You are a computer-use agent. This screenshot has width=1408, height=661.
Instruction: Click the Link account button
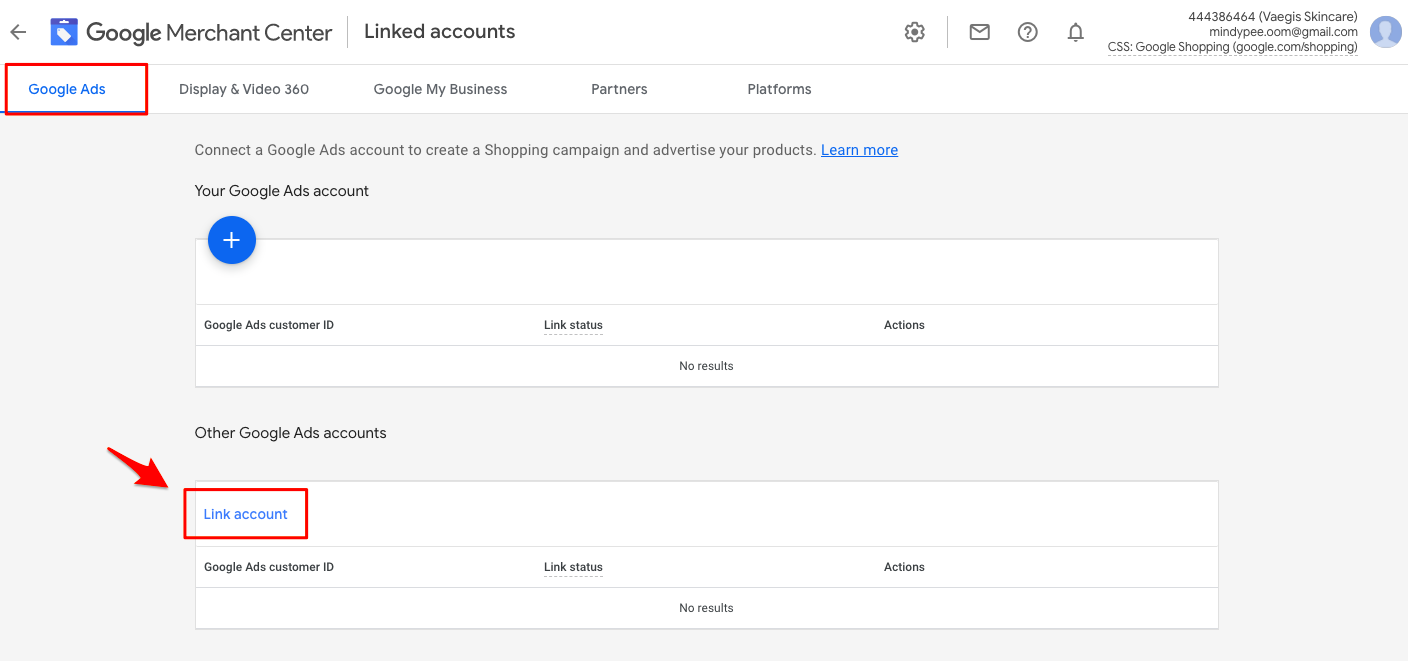[x=246, y=514]
